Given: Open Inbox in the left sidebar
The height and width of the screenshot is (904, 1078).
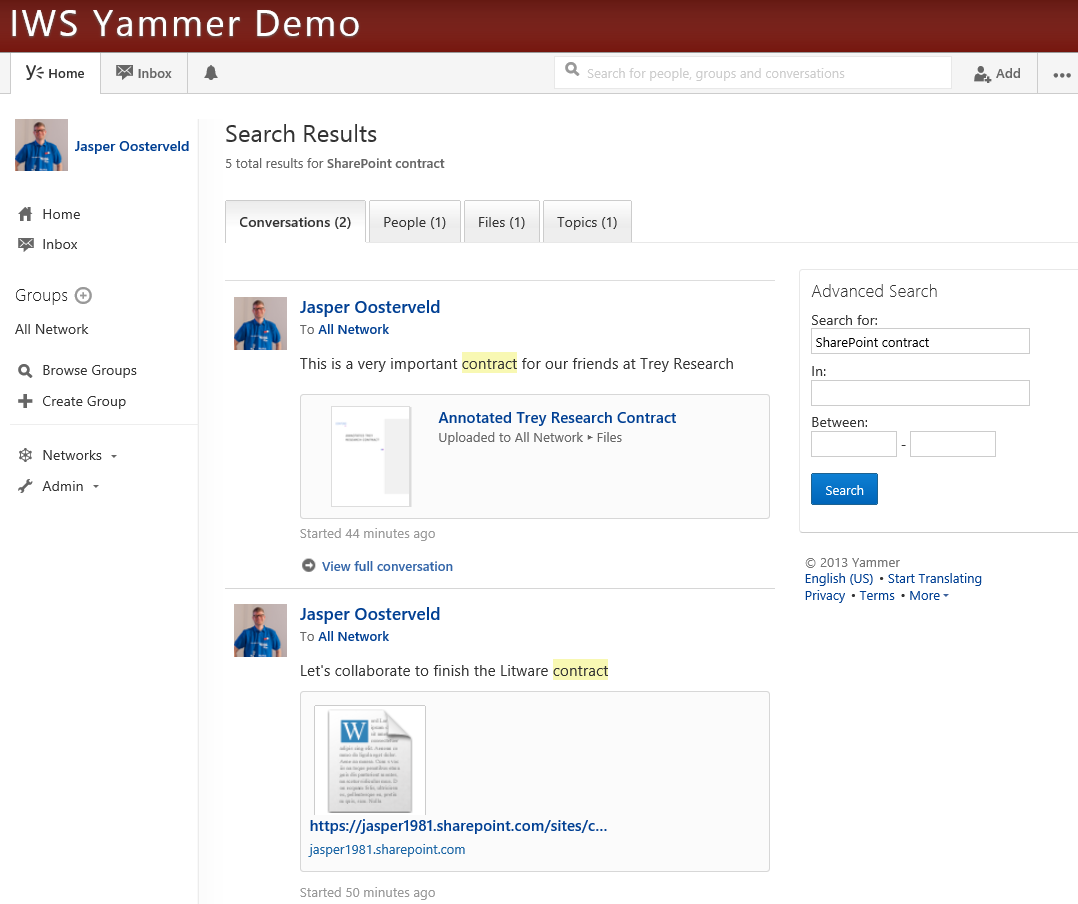Looking at the screenshot, I should click(60, 244).
